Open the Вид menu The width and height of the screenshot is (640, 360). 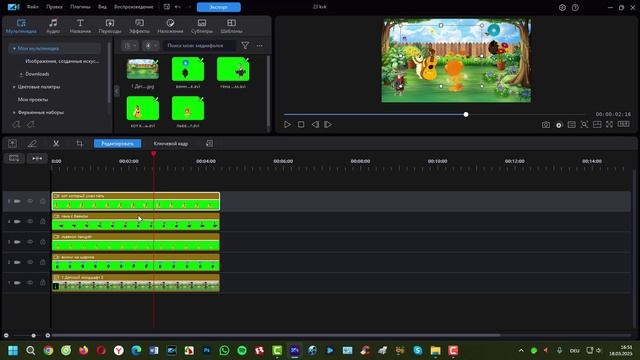(x=102, y=7)
